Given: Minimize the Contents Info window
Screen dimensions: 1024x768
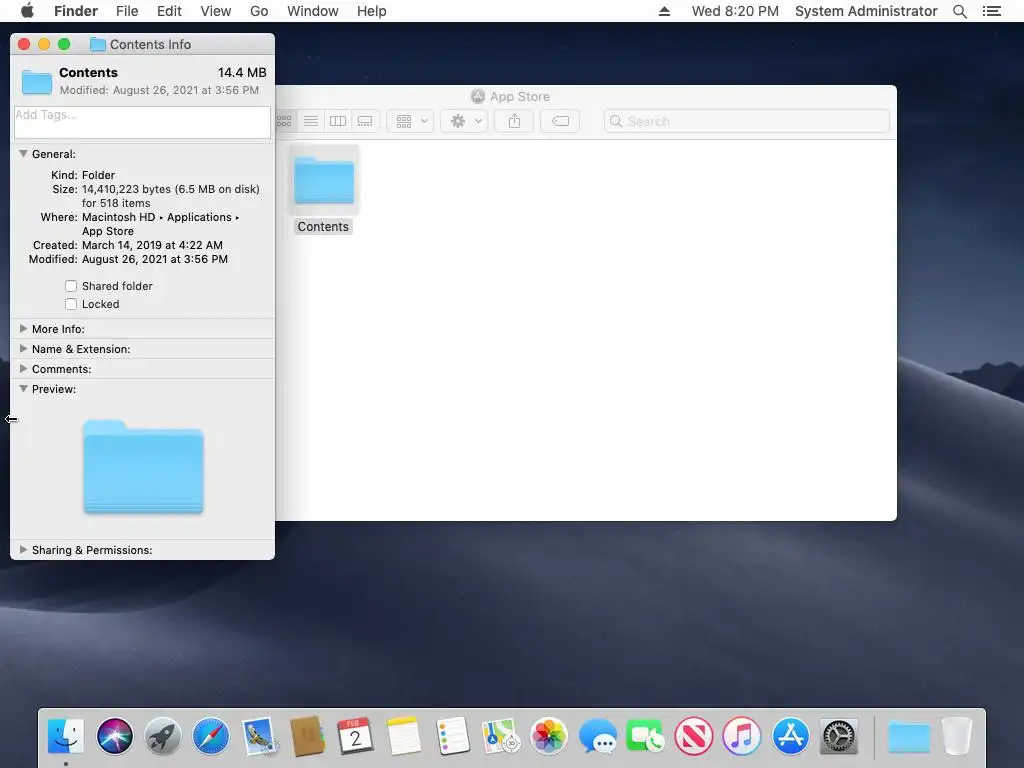Looking at the screenshot, I should (x=44, y=44).
